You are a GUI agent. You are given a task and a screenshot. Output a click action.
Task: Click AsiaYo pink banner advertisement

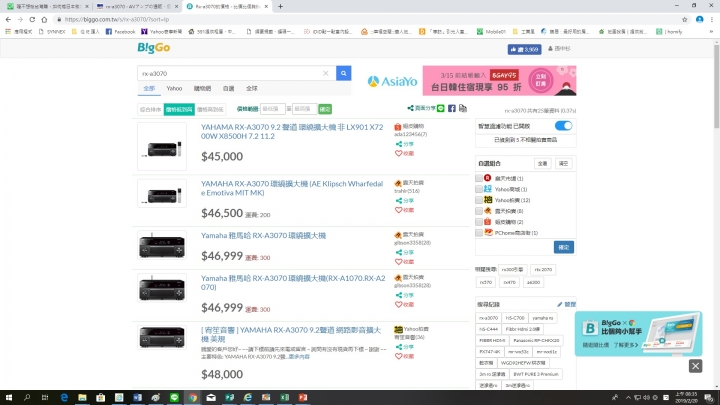499,81
